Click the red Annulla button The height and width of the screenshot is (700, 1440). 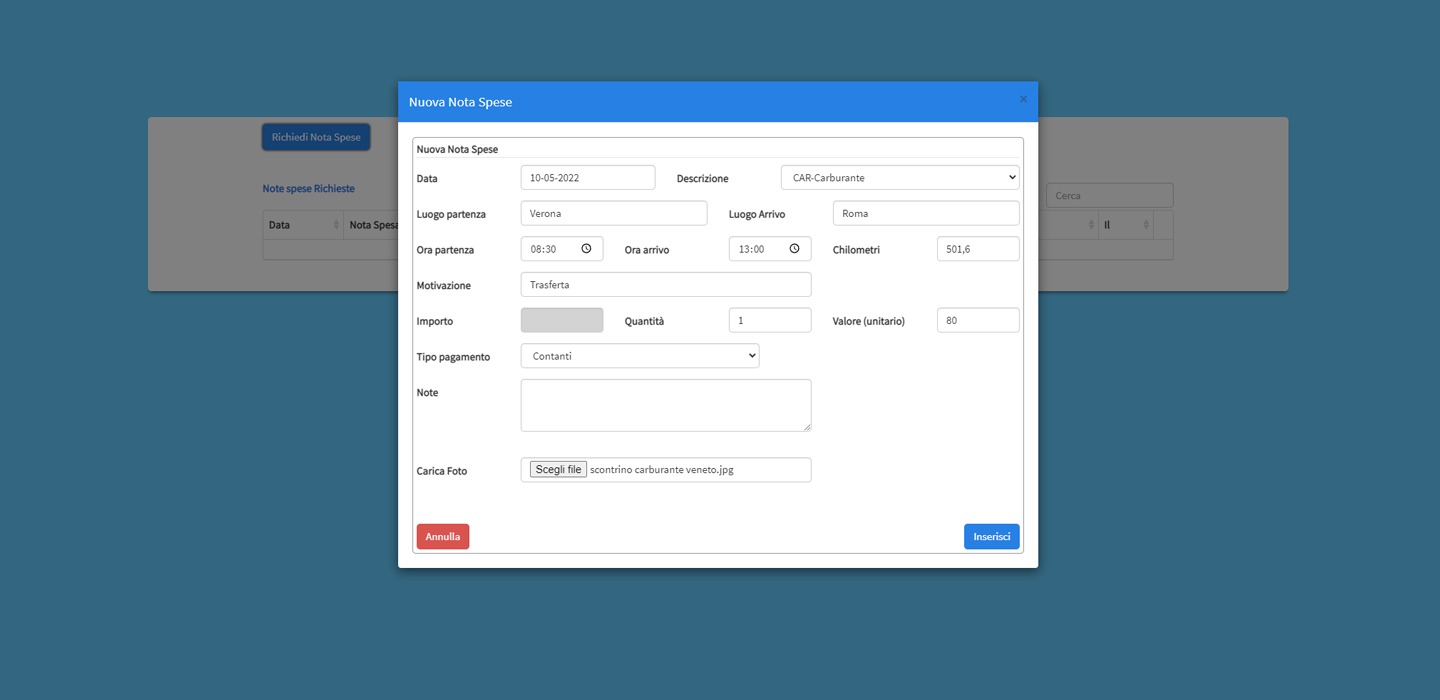442,537
